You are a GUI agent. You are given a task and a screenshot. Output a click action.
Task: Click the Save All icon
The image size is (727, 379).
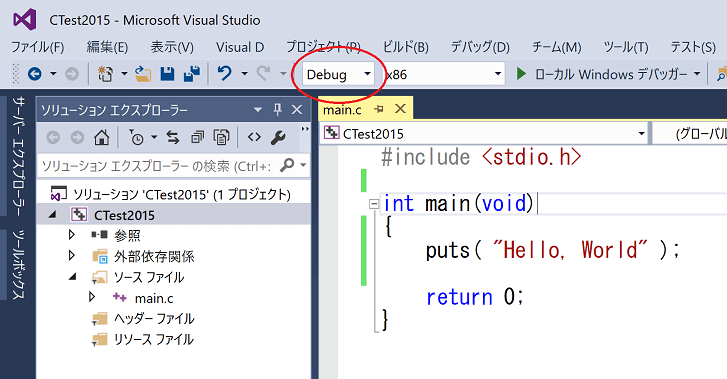(191, 74)
